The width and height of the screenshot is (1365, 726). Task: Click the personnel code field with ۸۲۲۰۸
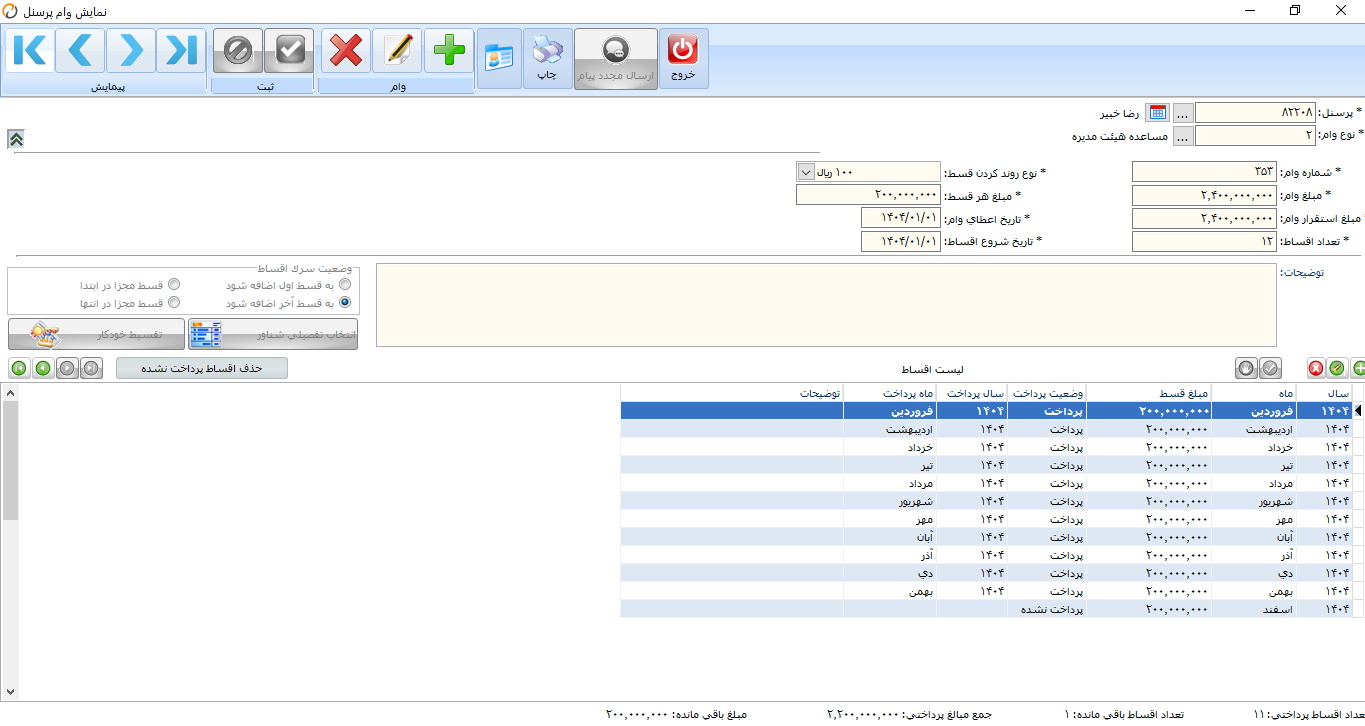1256,113
